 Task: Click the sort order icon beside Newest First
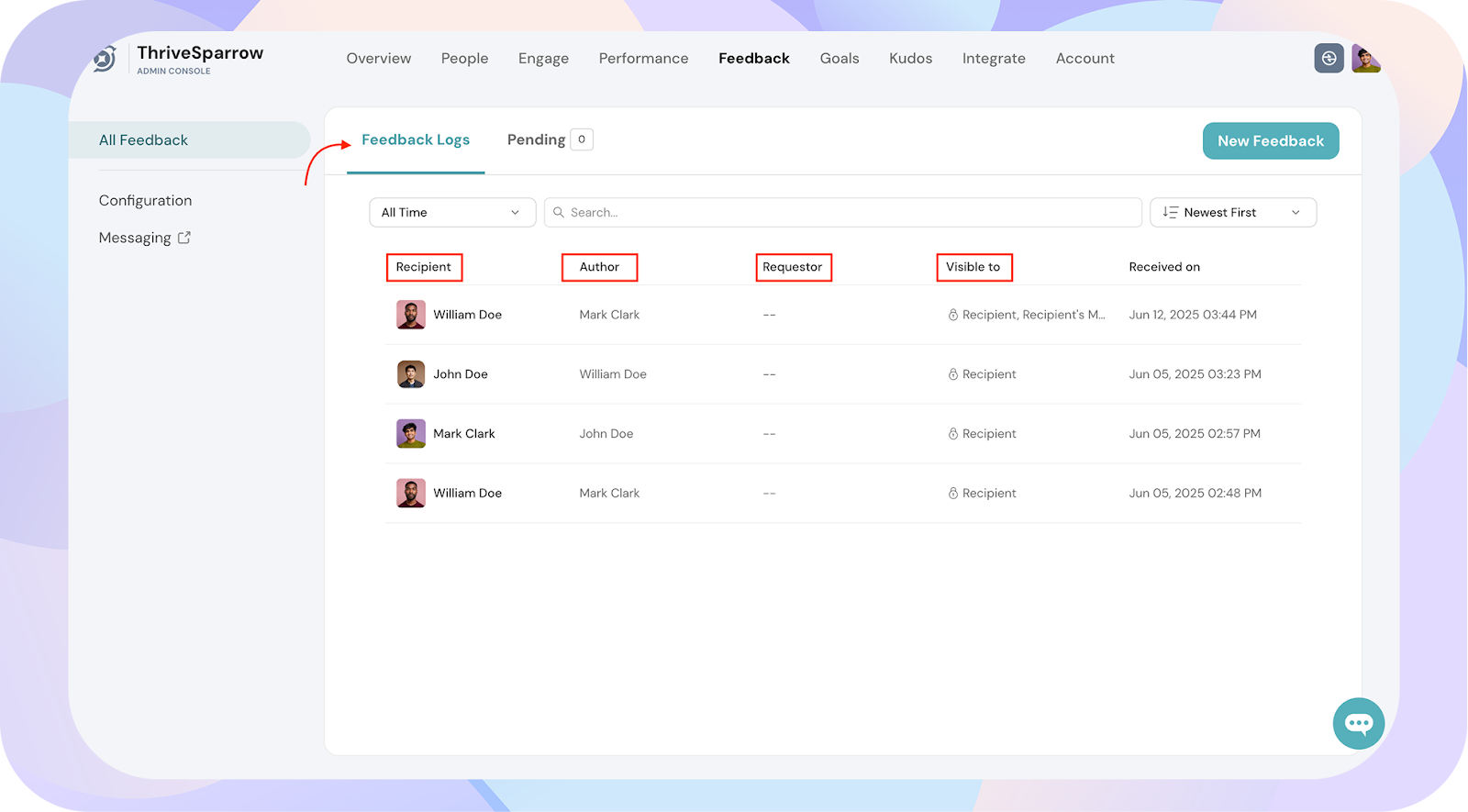pyautogui.click(x=1170, y=213)
